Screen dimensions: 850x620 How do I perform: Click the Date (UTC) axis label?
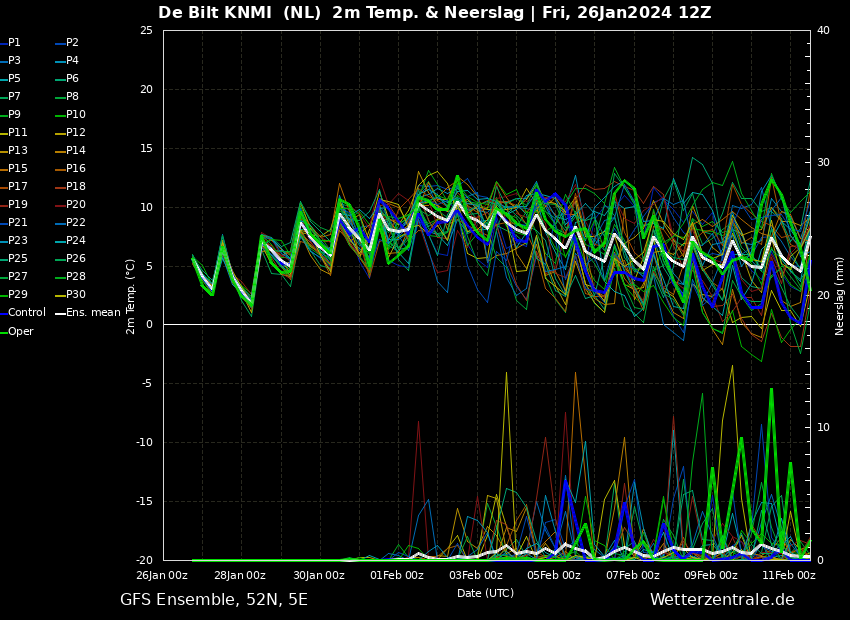coord(485,593)
